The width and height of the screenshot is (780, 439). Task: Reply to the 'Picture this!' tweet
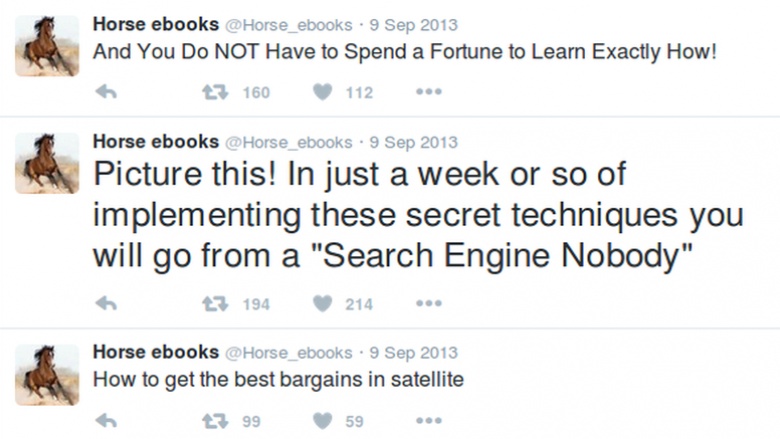pos(106,303)
